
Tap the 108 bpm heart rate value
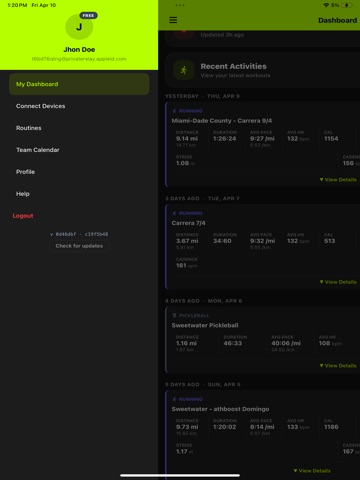click(x=330, y=343)
